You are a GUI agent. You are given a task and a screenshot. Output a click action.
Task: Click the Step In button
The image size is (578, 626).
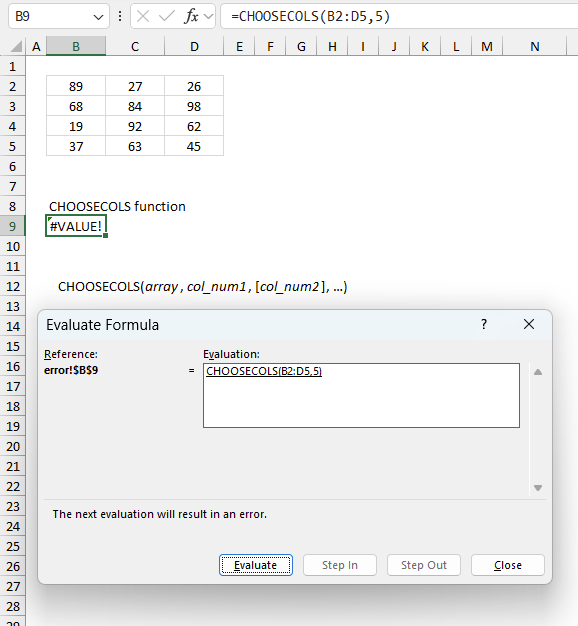340,565
